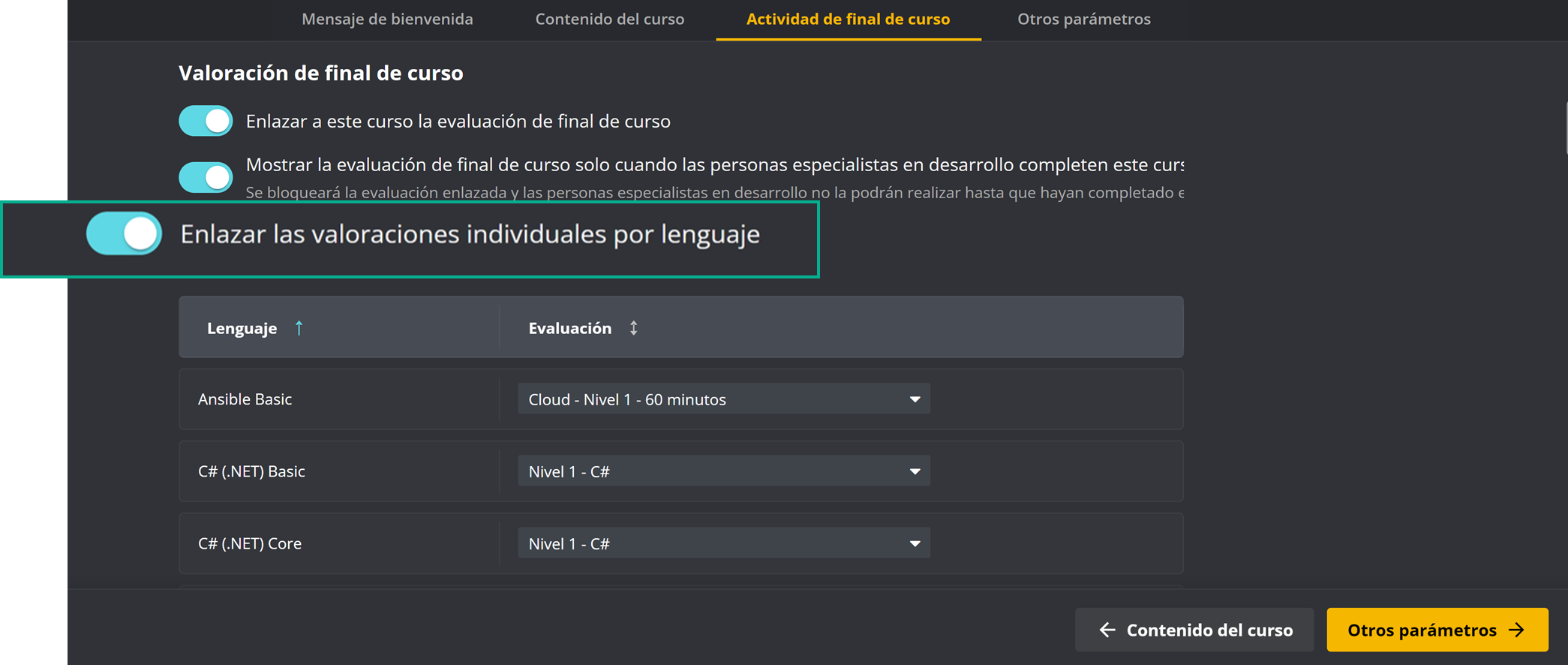
Task: Click the cyan ascending sort arrow beside Lenguaje
Action: [299, 328]
